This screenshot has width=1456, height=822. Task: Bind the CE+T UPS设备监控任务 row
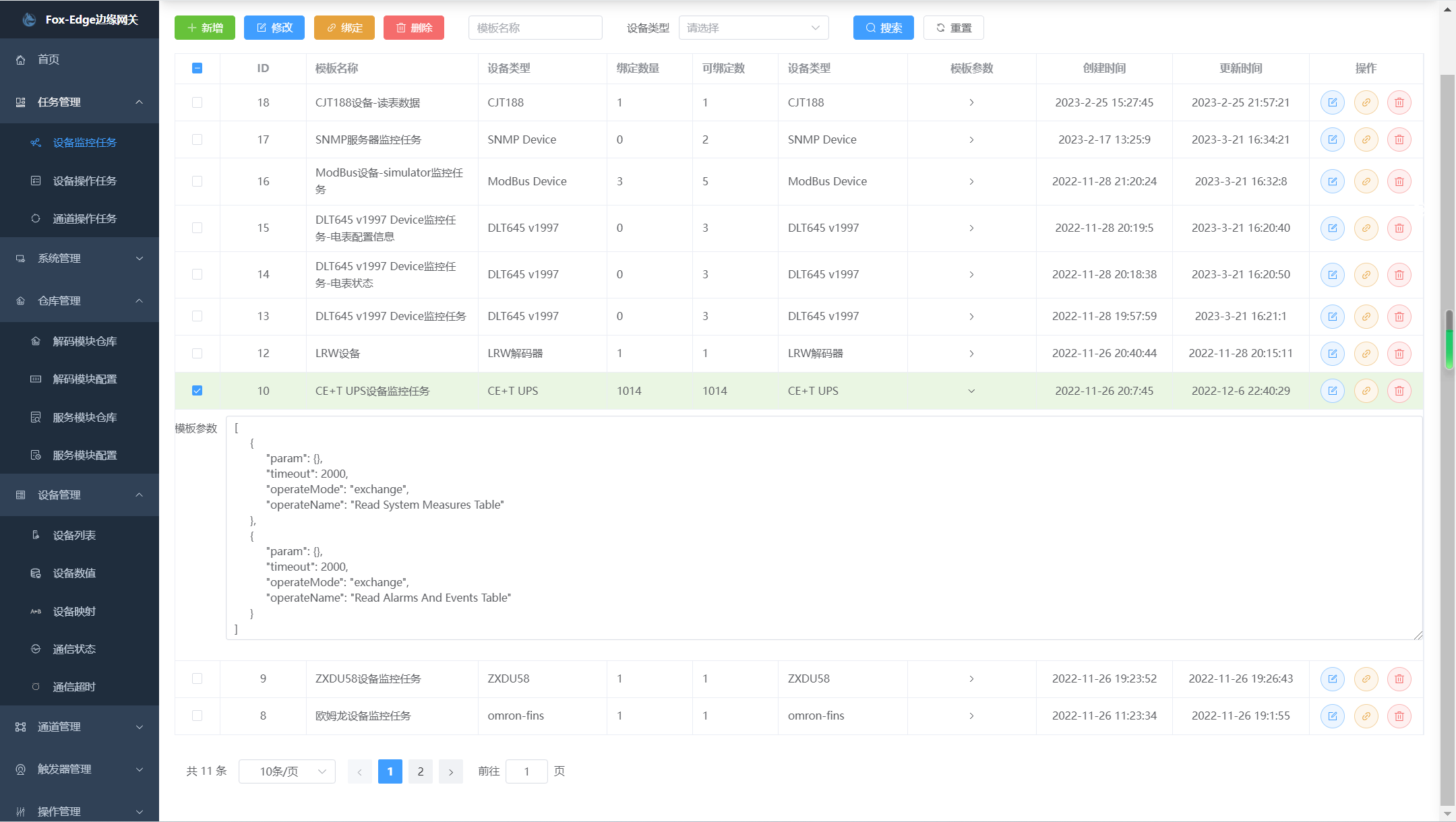[1366, 391]
